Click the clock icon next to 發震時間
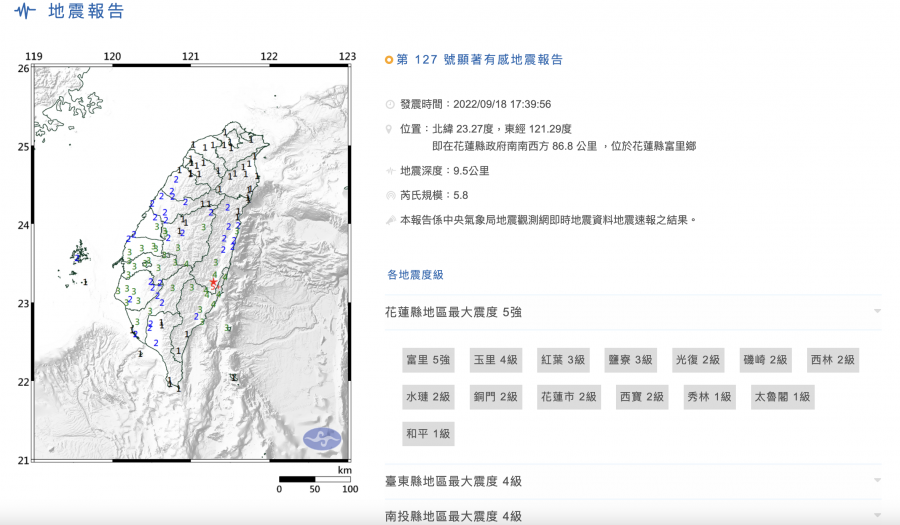 pos(390,104)
